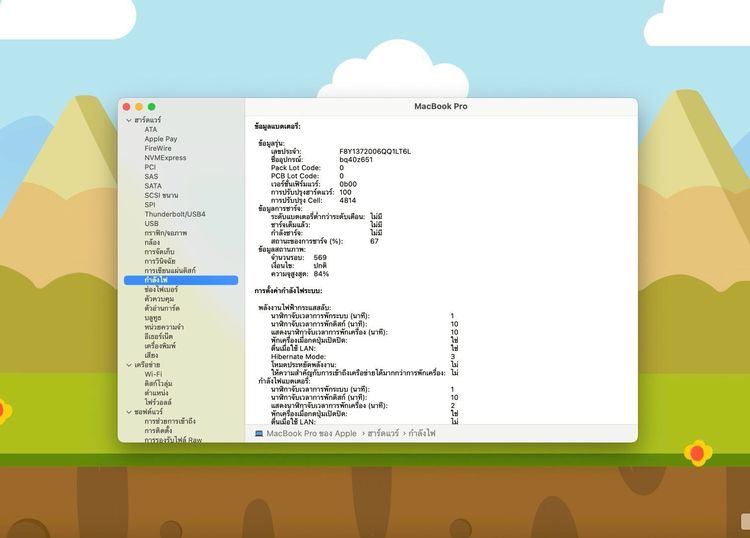Collapse the ฮาร์ดแวร์ sidebar section
750x538 pixels.
[x=127, y=120]
